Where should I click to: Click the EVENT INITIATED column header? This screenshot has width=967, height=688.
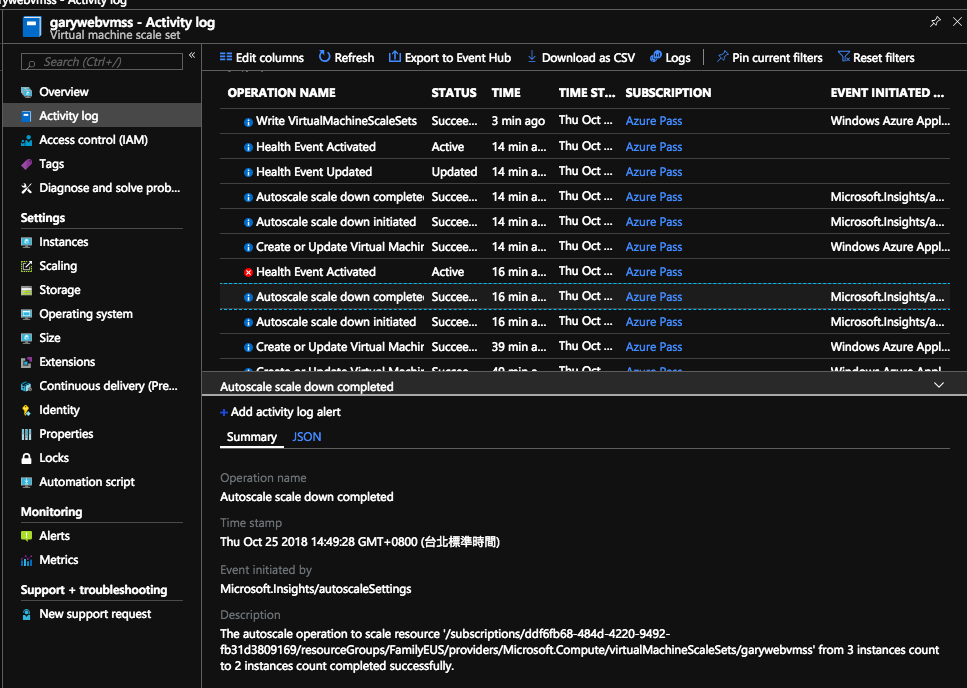(887, 93)
